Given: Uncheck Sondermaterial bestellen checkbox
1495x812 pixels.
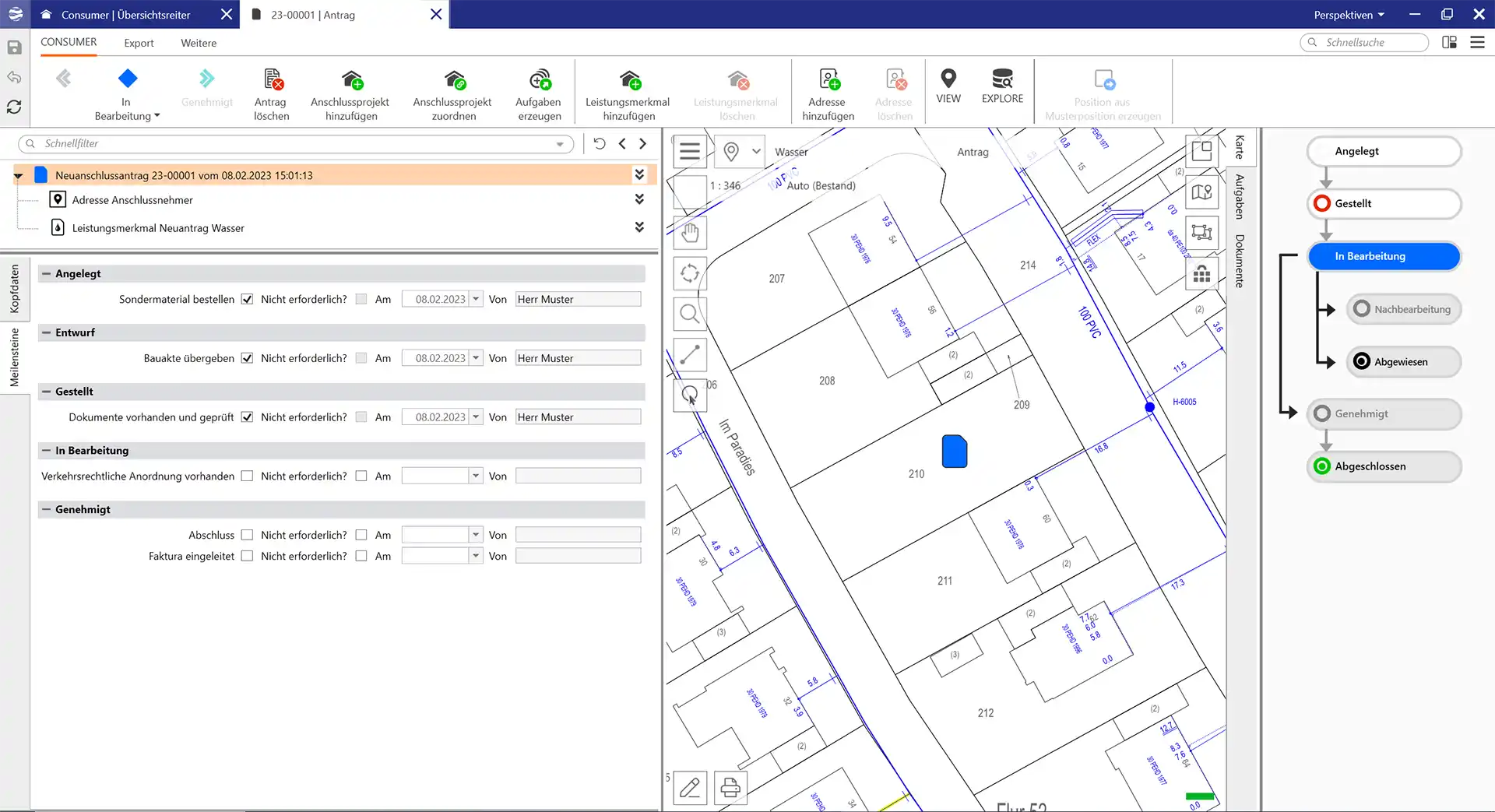Looking at the screenshot, I should pyautogui.click(x=247, y=299).
